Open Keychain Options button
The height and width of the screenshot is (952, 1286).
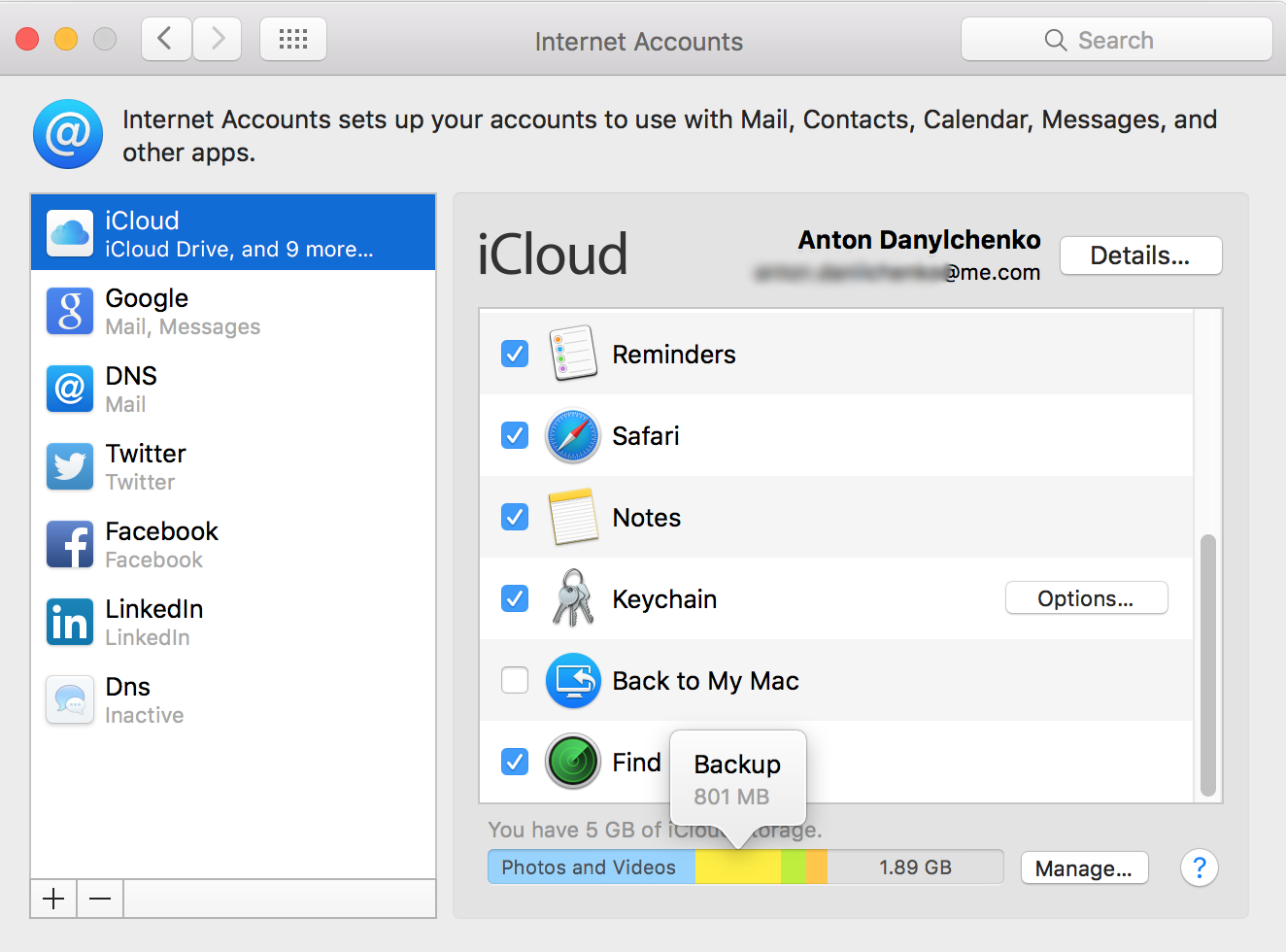click(x=1086, y=598)
